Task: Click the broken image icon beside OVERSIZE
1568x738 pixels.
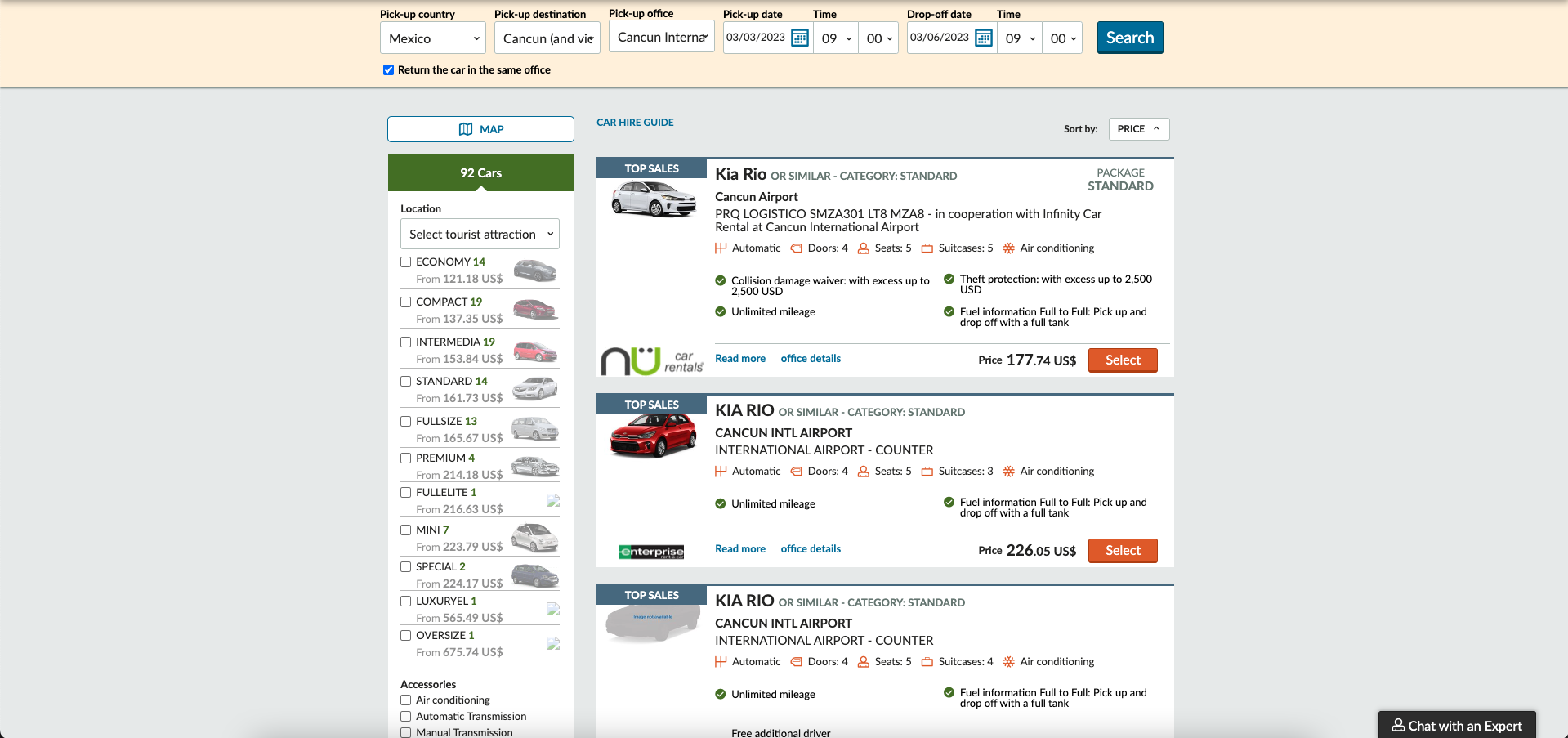Action: (553, 643)
